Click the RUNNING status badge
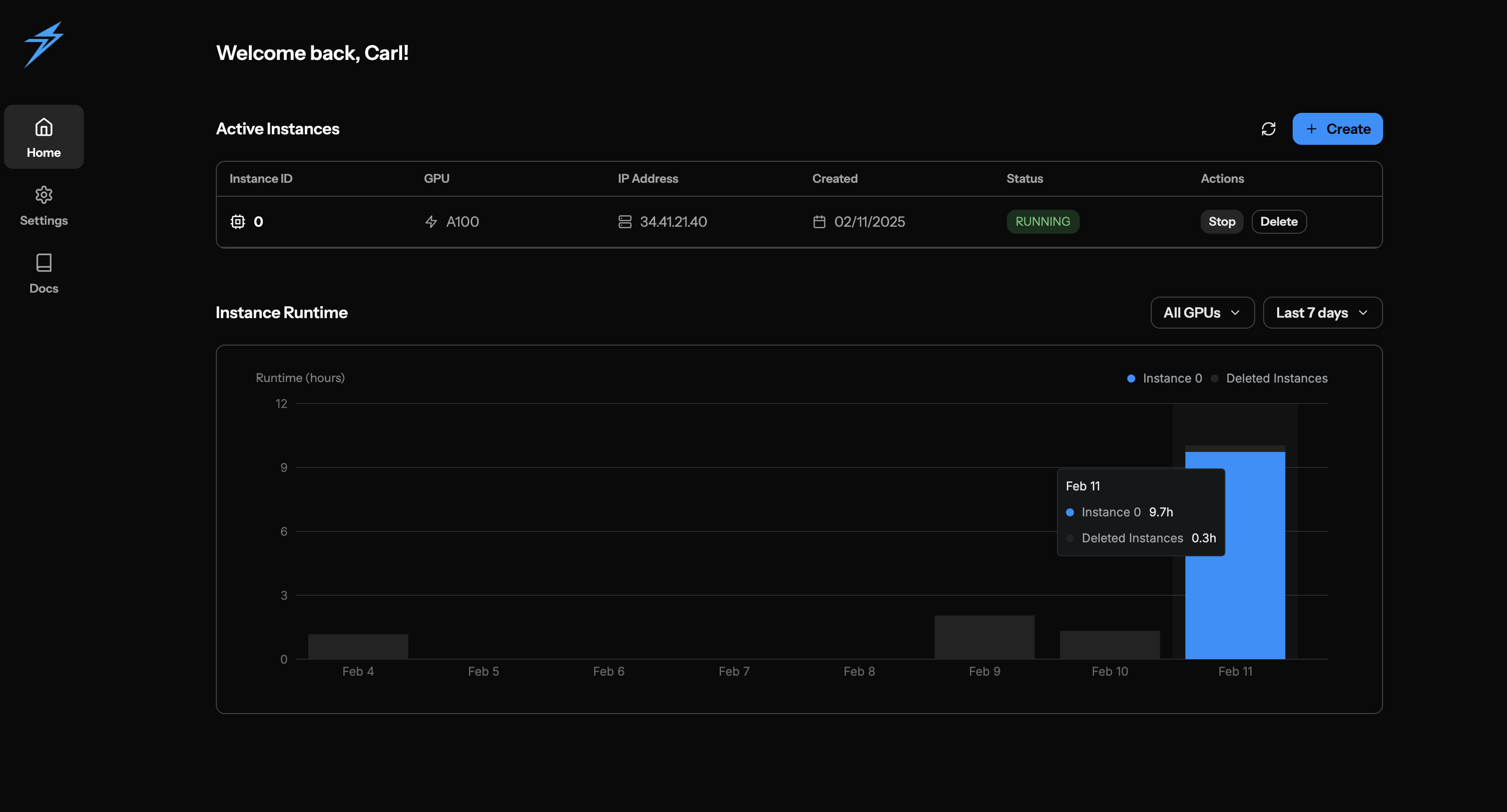Screen dimensions: 1507x812 click(x=1042, y=222)
